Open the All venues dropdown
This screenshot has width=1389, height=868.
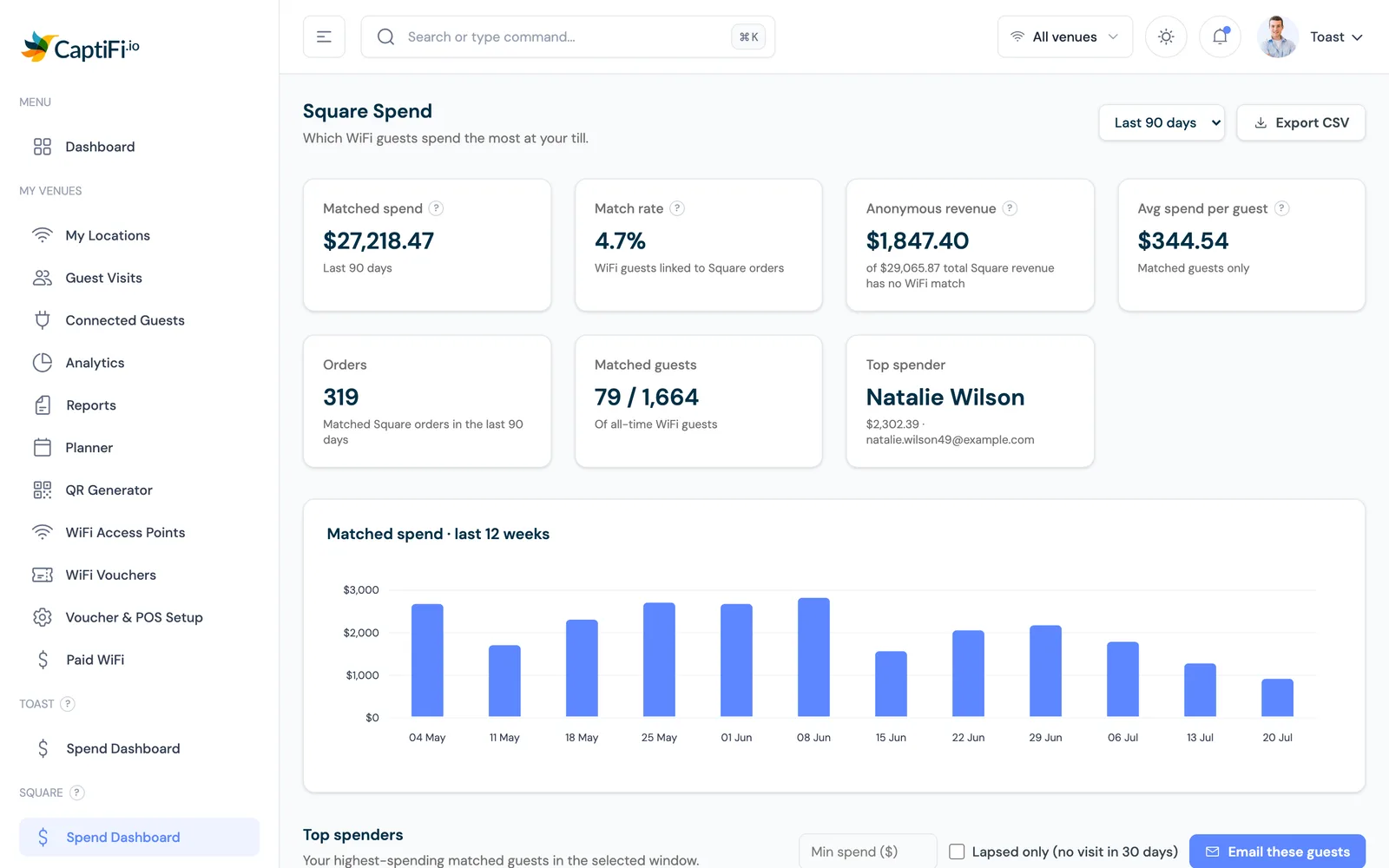pyautogui.click(x=1065, y=36)
